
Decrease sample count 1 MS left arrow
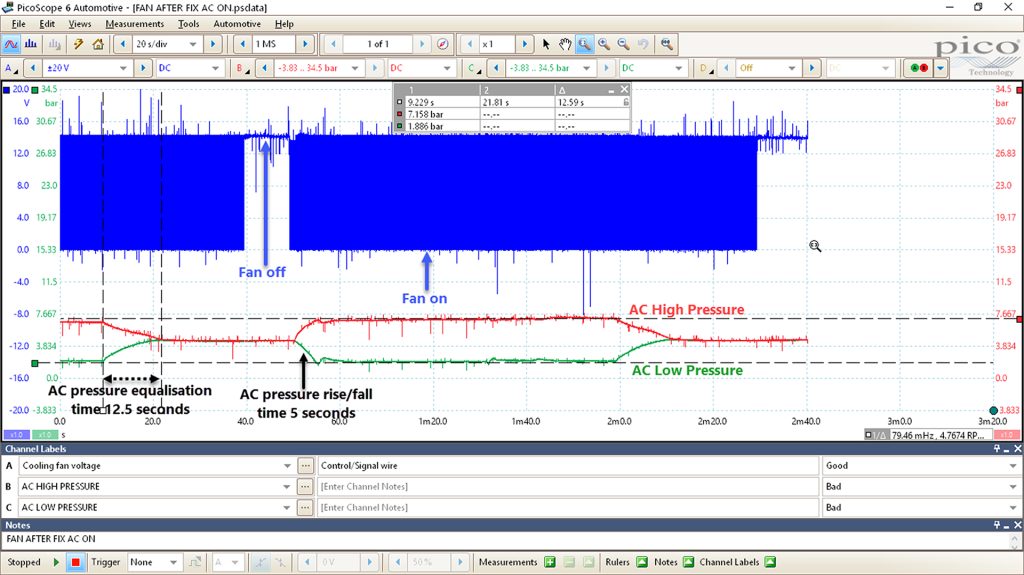(243, 44)
